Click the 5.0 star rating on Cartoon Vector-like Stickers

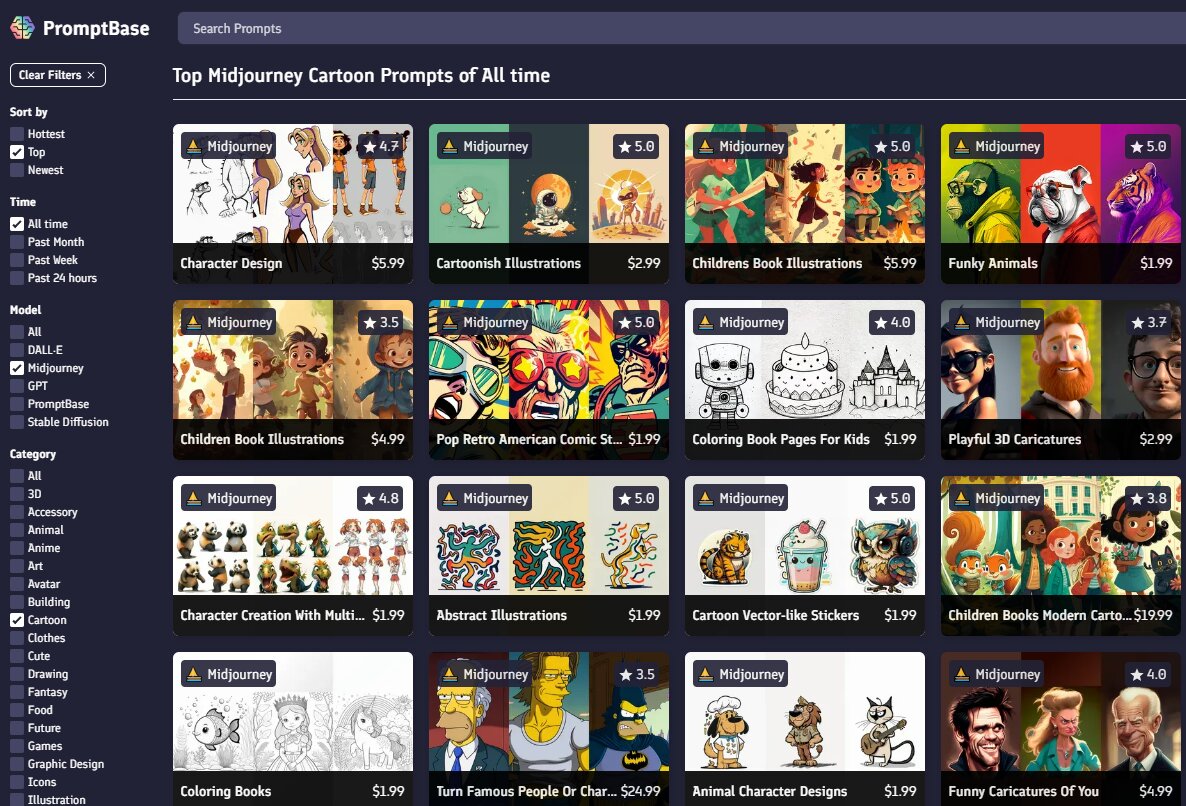click(x=893, y=498)
